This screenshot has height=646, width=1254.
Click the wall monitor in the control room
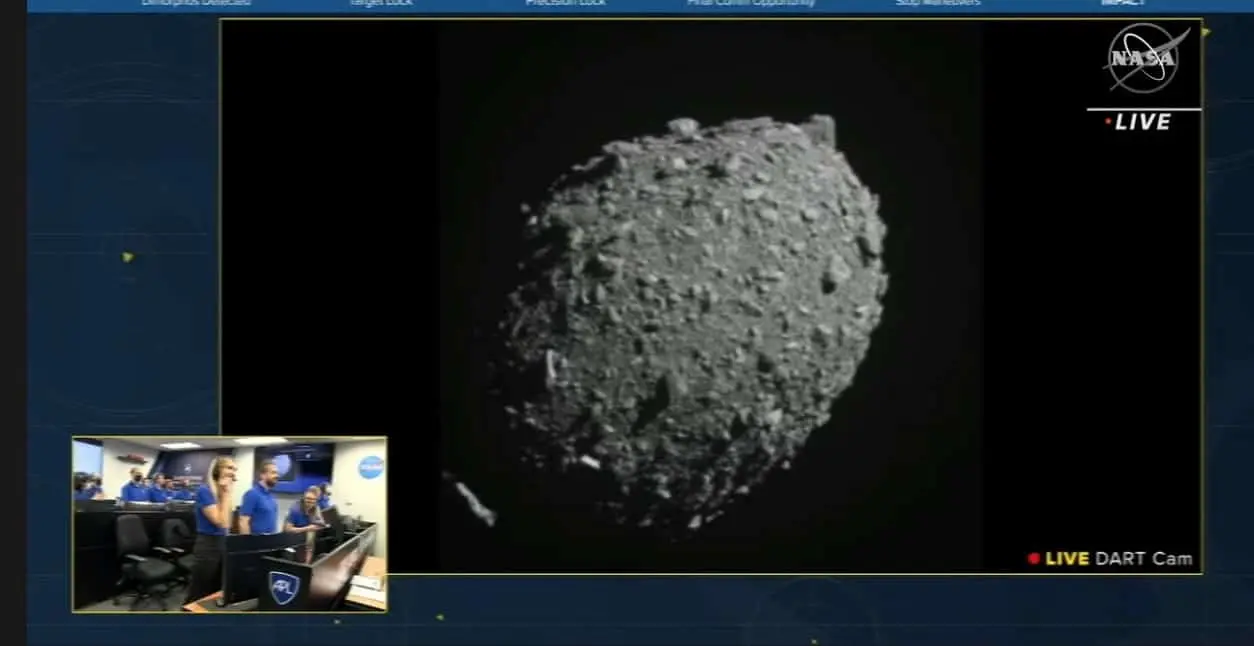click(x=293, y=464)
